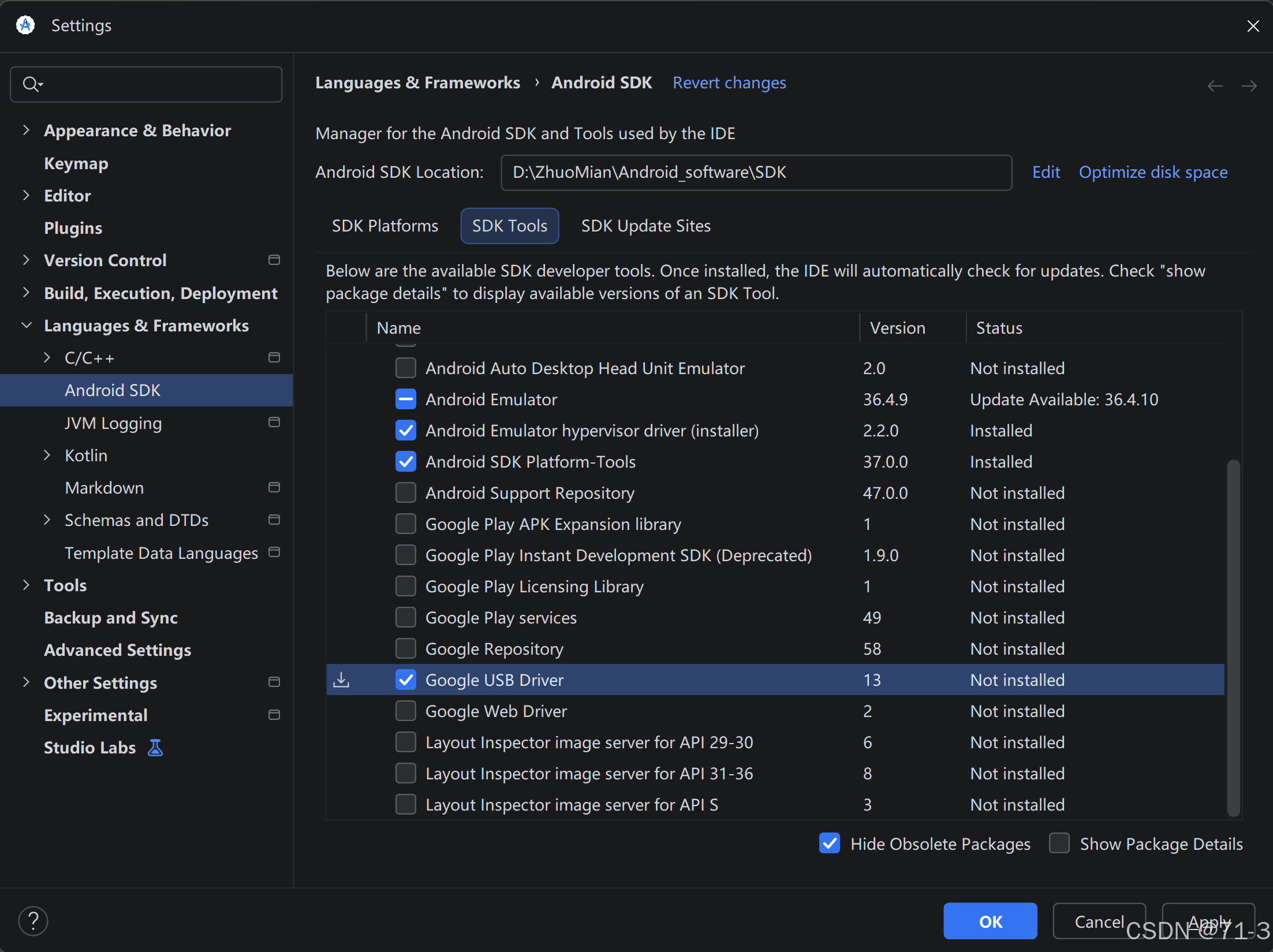Enable Show Package Details checkbox

(x=1059, y=843)
